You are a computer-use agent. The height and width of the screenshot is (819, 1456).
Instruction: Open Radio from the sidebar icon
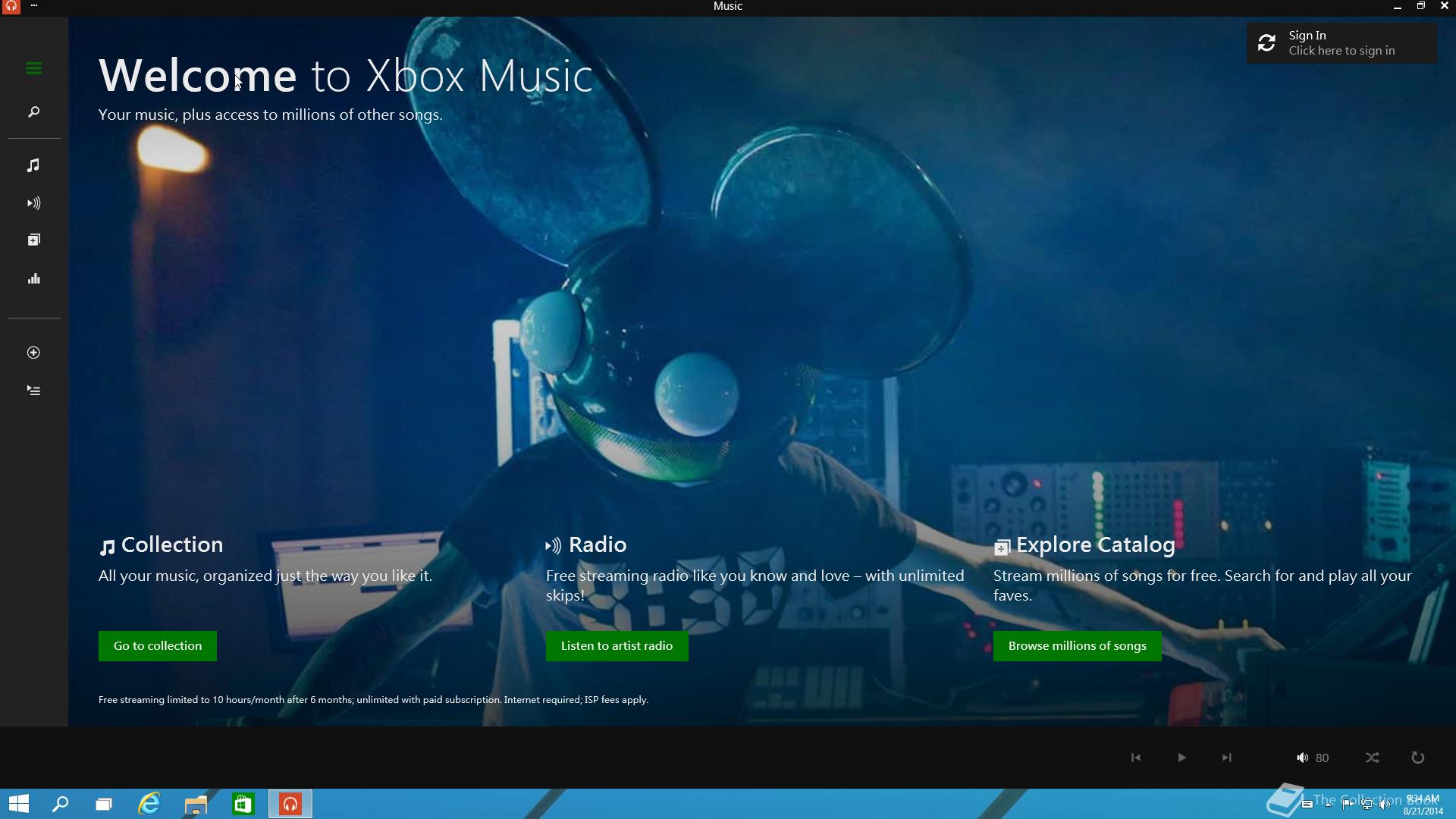33,203
